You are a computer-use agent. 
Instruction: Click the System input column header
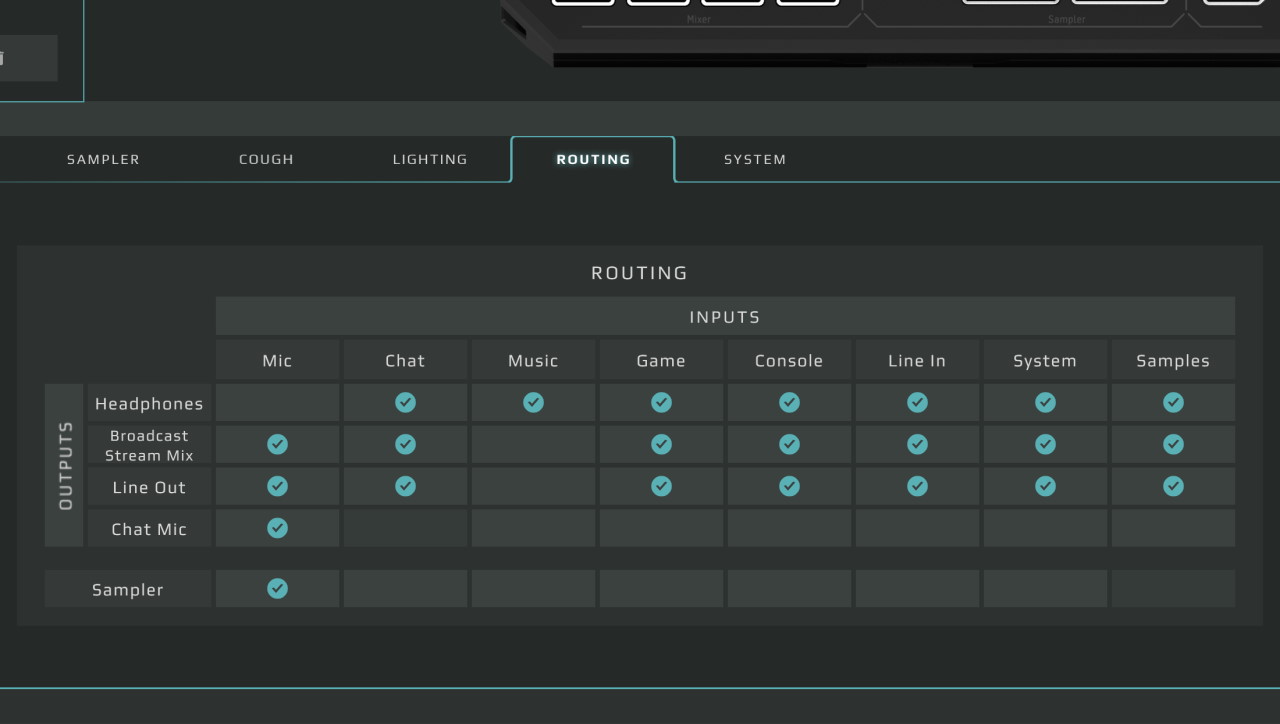click(1045, 360)
